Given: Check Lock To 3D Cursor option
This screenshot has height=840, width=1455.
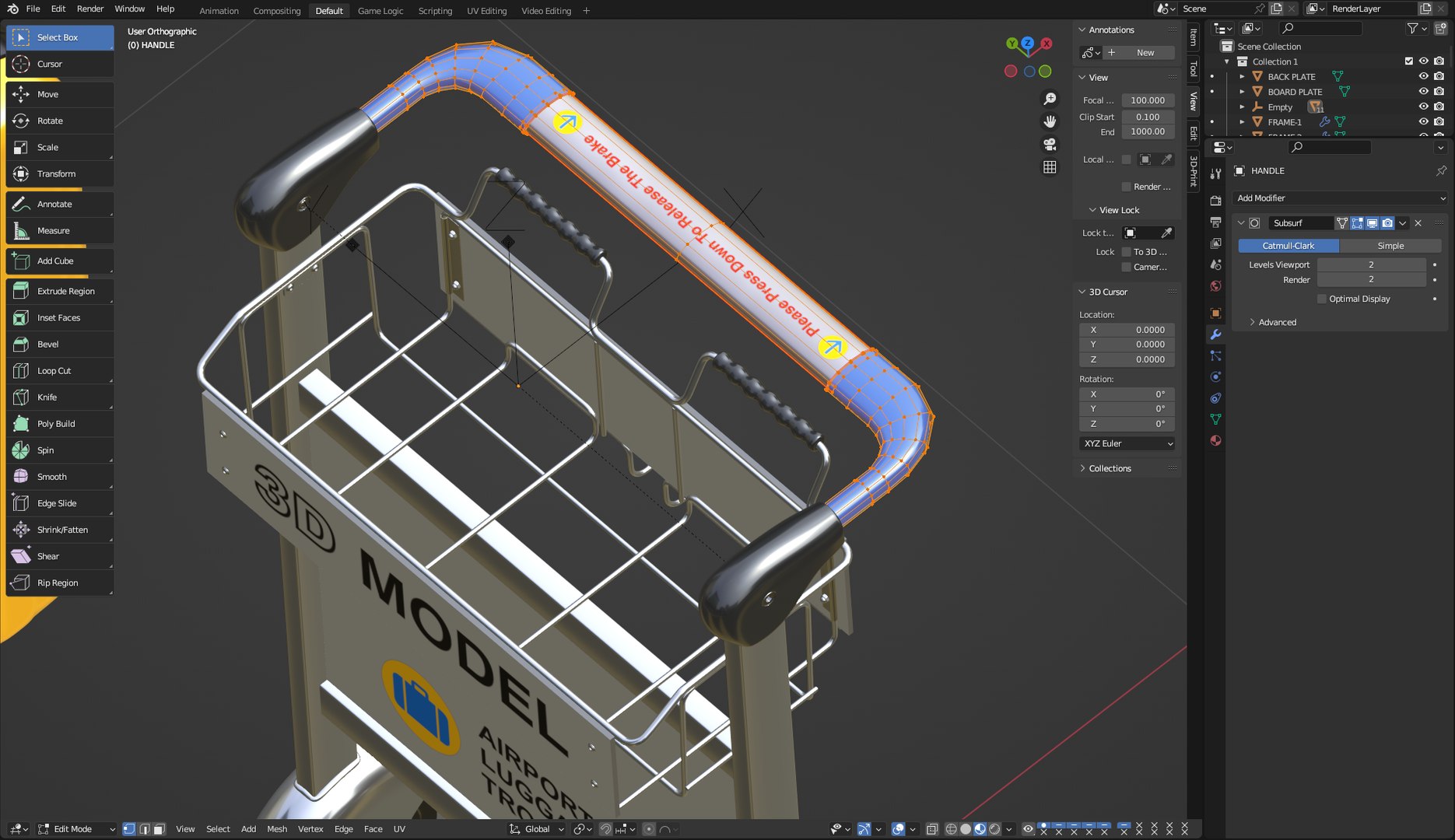Looking at the screenshot, I should click(1126, 252).
